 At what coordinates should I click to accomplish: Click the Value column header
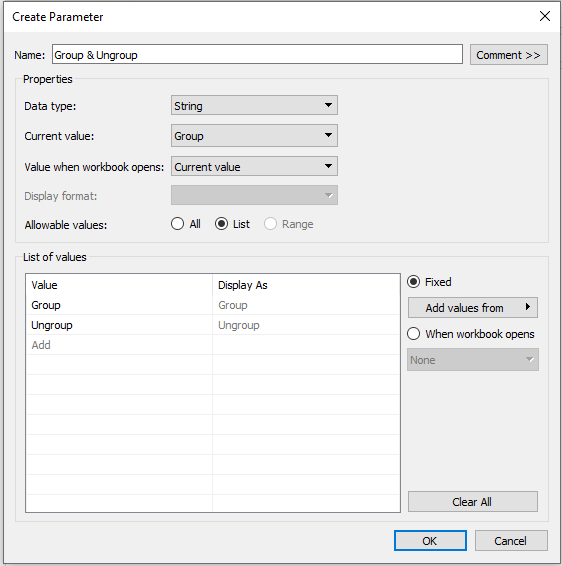pyautogui.click(x=119, y=285)
